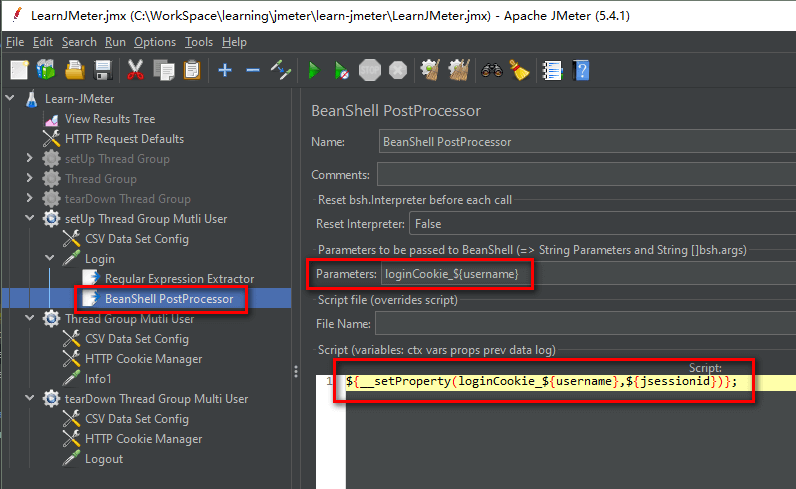796x489 pixels.
Task: Select setUp Thread Group Mutli User node
Action: [x=146, y=219]
